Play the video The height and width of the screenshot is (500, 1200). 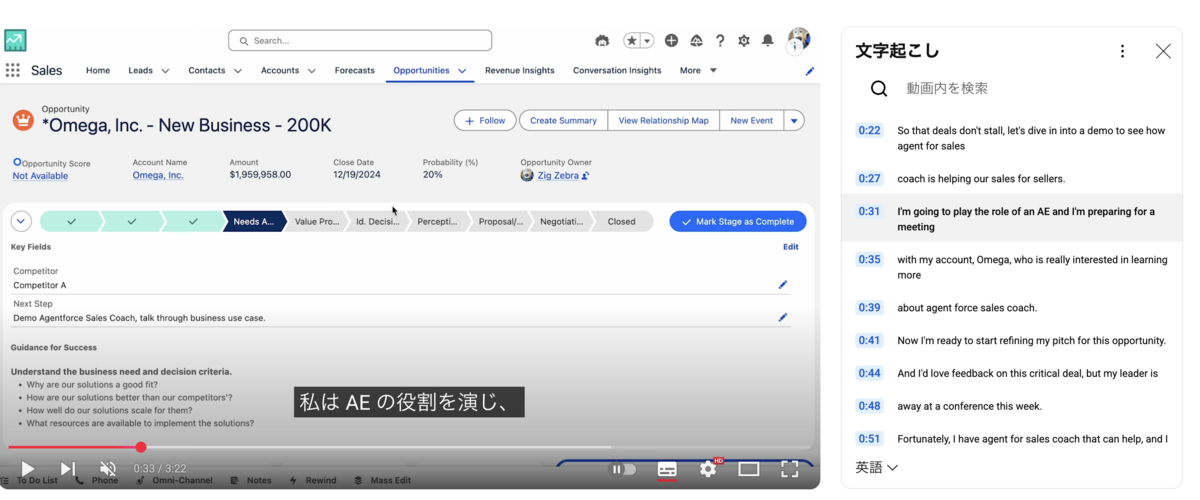tap(27, 469)
